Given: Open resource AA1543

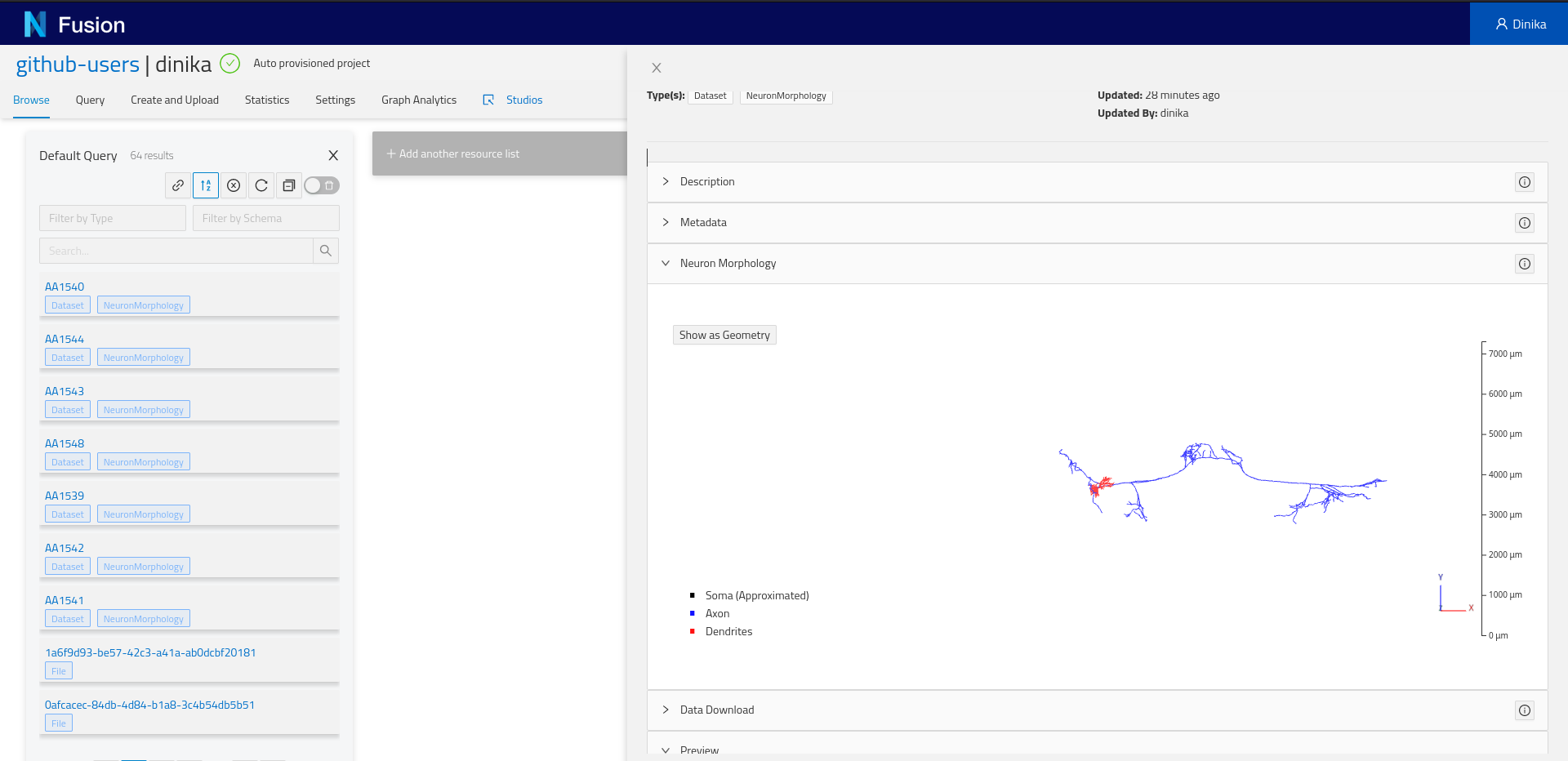Looking at the screenshot, I should 65,391.
